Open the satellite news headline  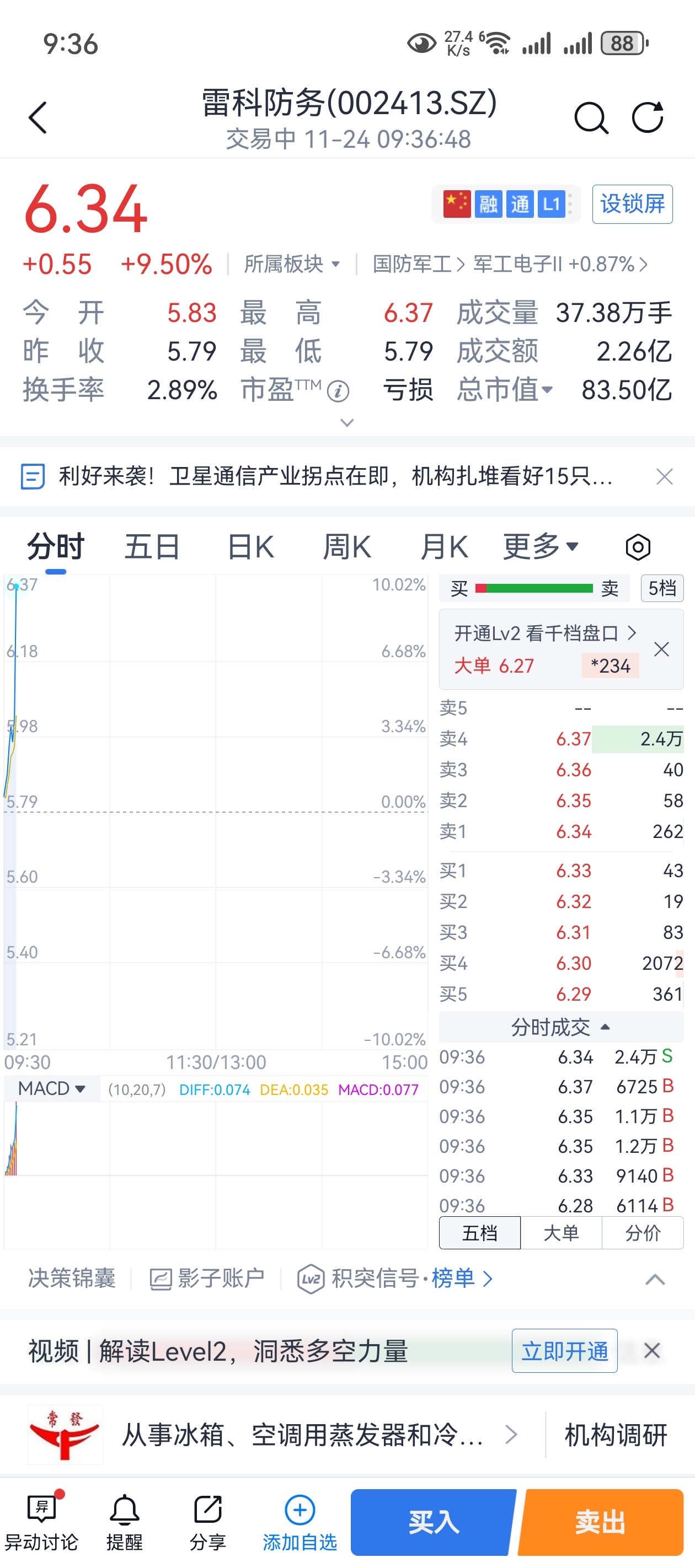[x=335, y=476]
